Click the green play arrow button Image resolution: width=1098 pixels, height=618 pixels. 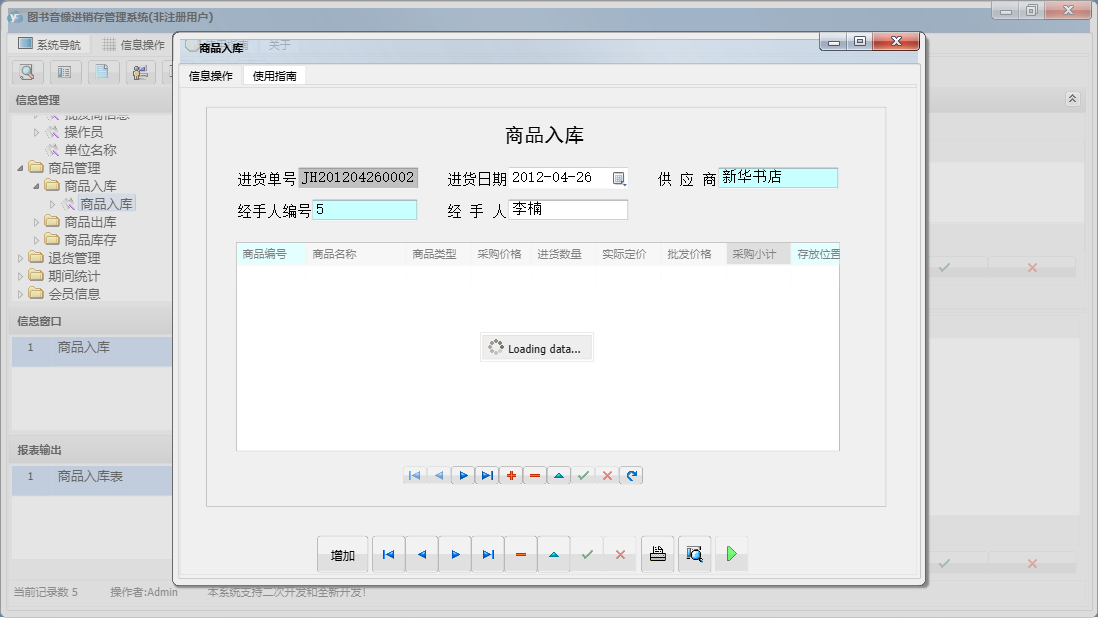pyautogui.click(x=731, y=554)
